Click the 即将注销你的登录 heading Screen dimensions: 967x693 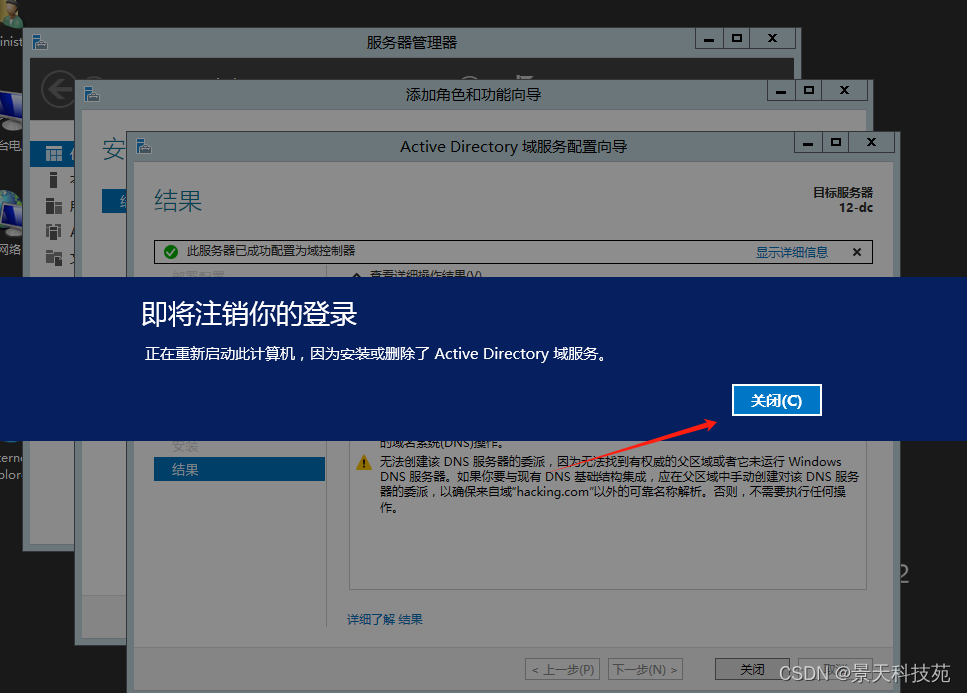pyautogui.click(x=249, y=314)
